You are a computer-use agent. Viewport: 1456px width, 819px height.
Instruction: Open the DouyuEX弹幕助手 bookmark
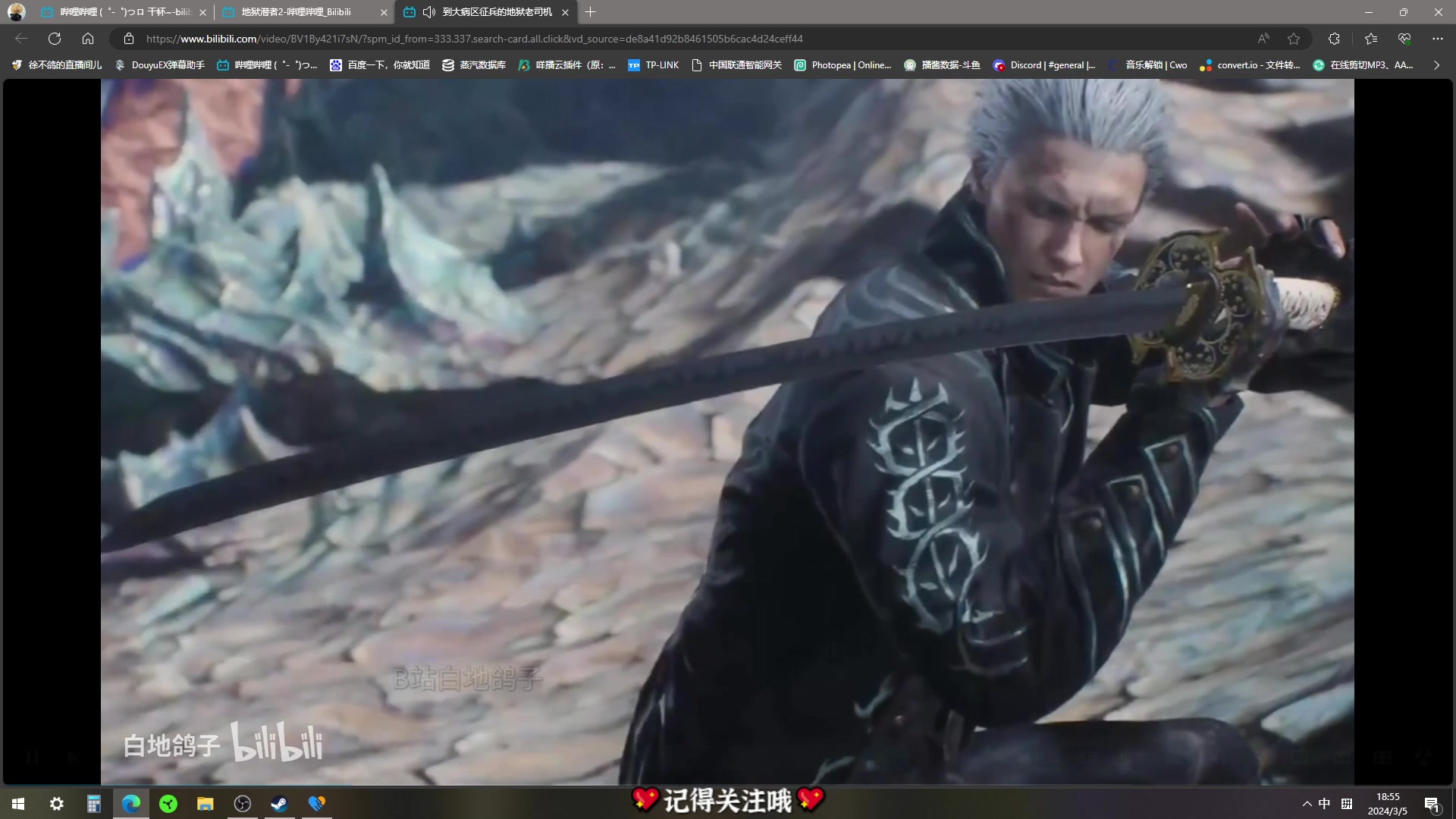[x=160, y=65]
